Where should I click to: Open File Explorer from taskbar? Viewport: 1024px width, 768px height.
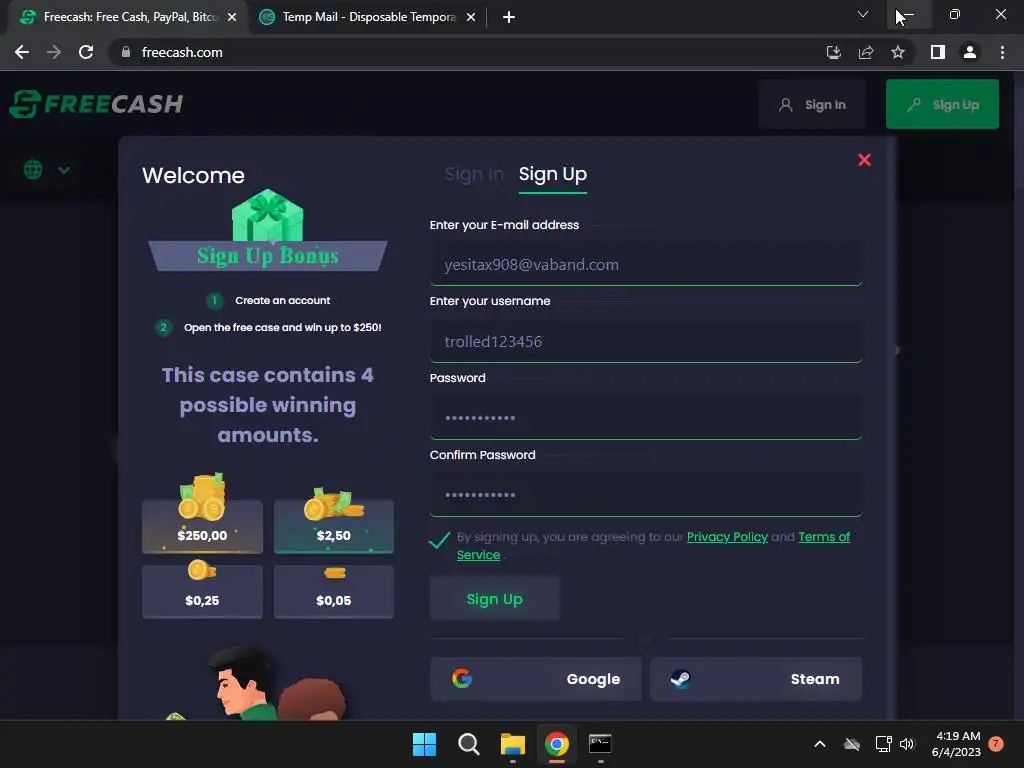click(513, 744)
